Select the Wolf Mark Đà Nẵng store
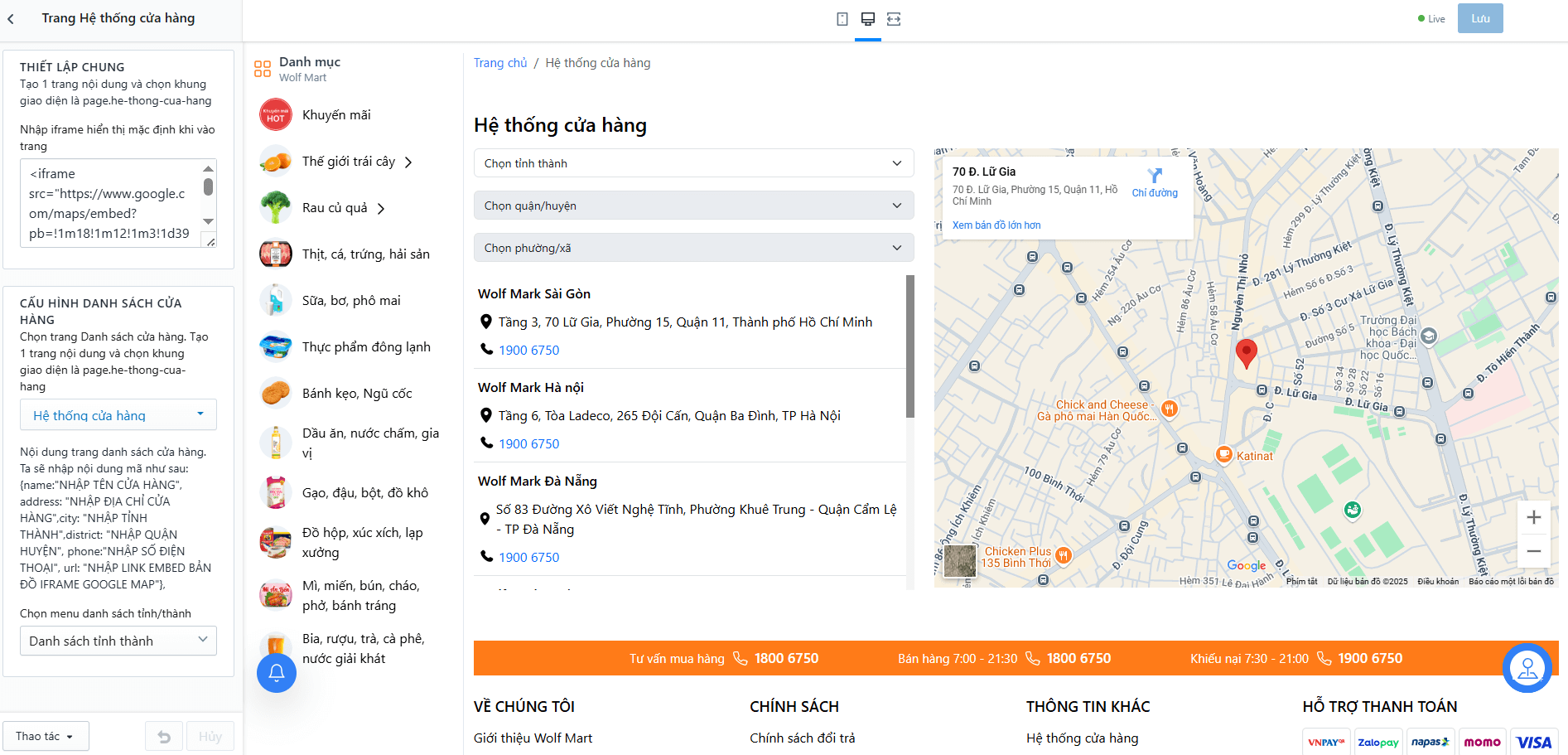Viewport: 1568px width, 755px height. (538, 482)
